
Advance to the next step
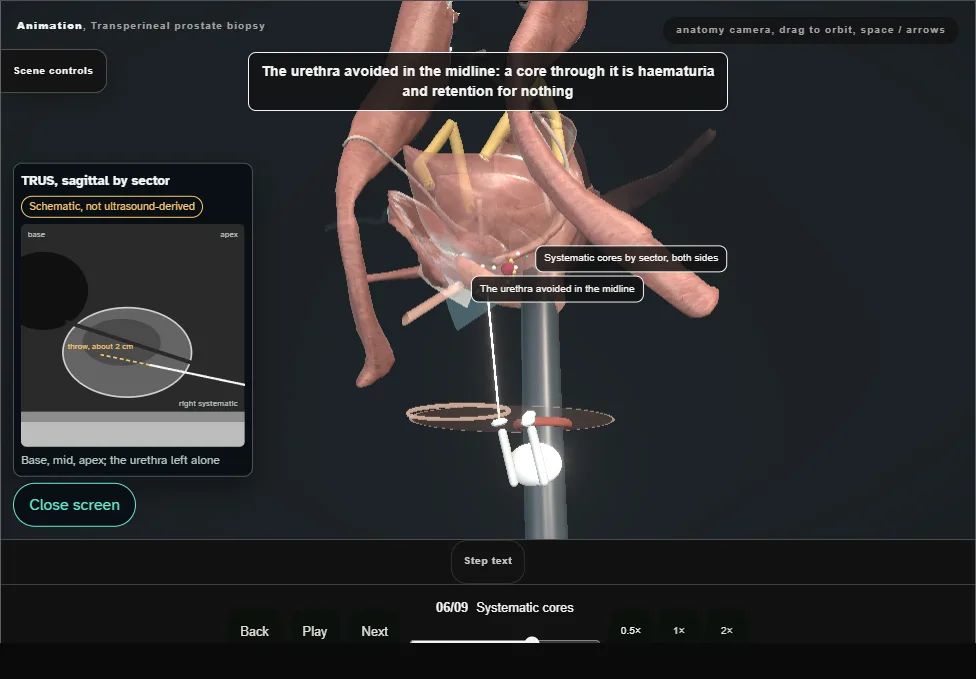[x=375, y=631]
